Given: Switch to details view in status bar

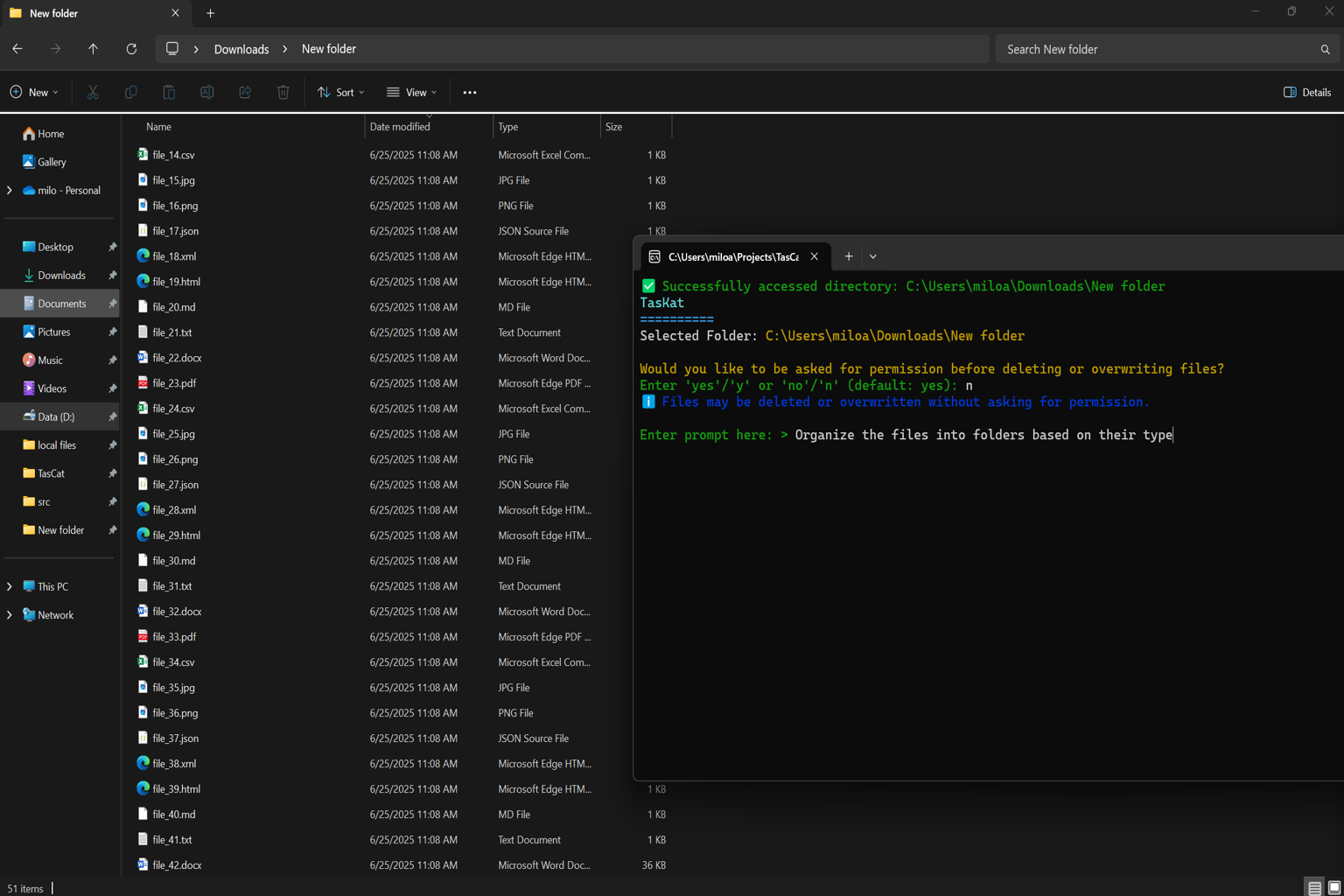Looking at the screenshot, I should [x=1314, y=888].
